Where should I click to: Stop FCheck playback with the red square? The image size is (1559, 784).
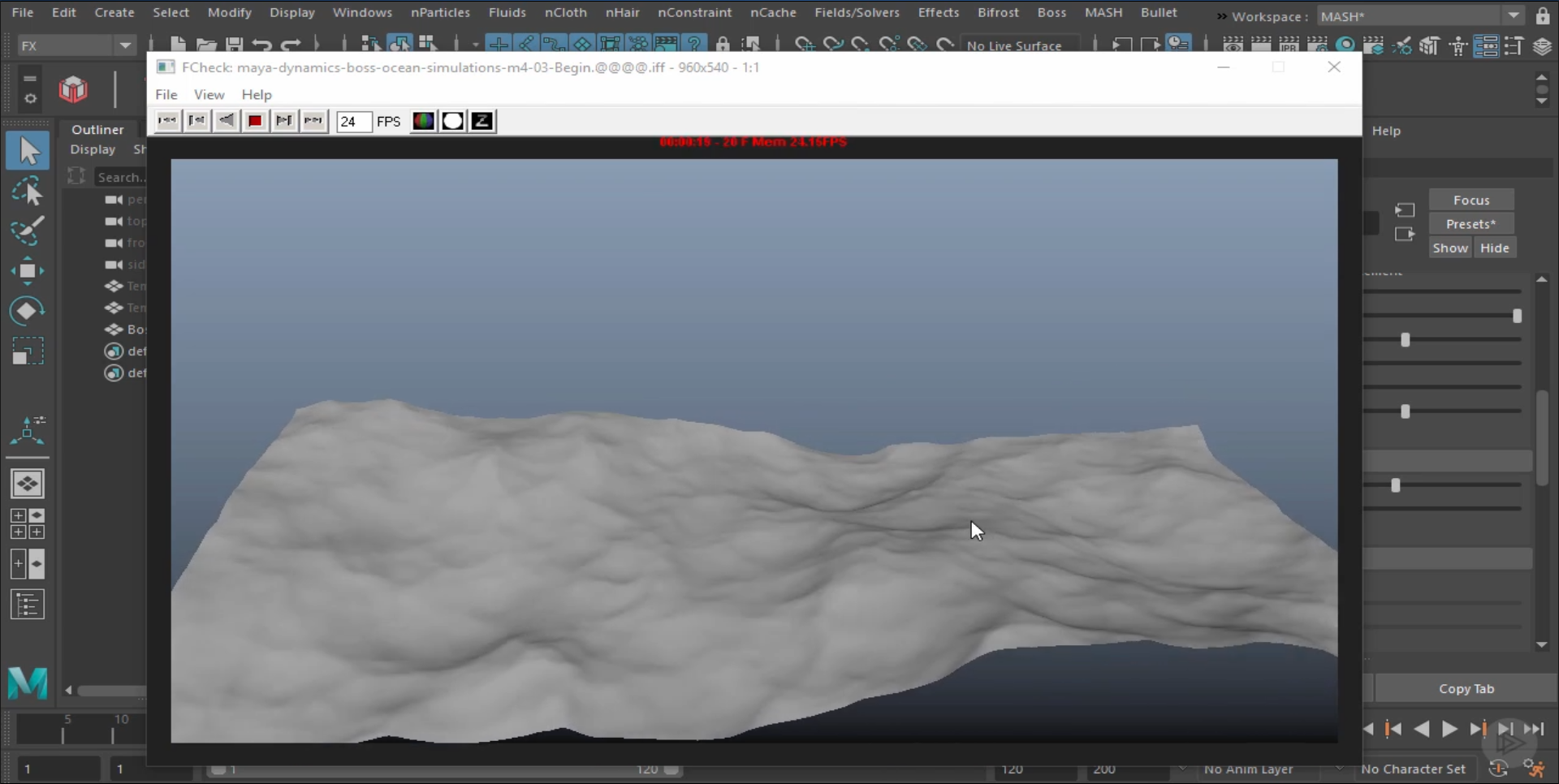click(x=255, y=121)
